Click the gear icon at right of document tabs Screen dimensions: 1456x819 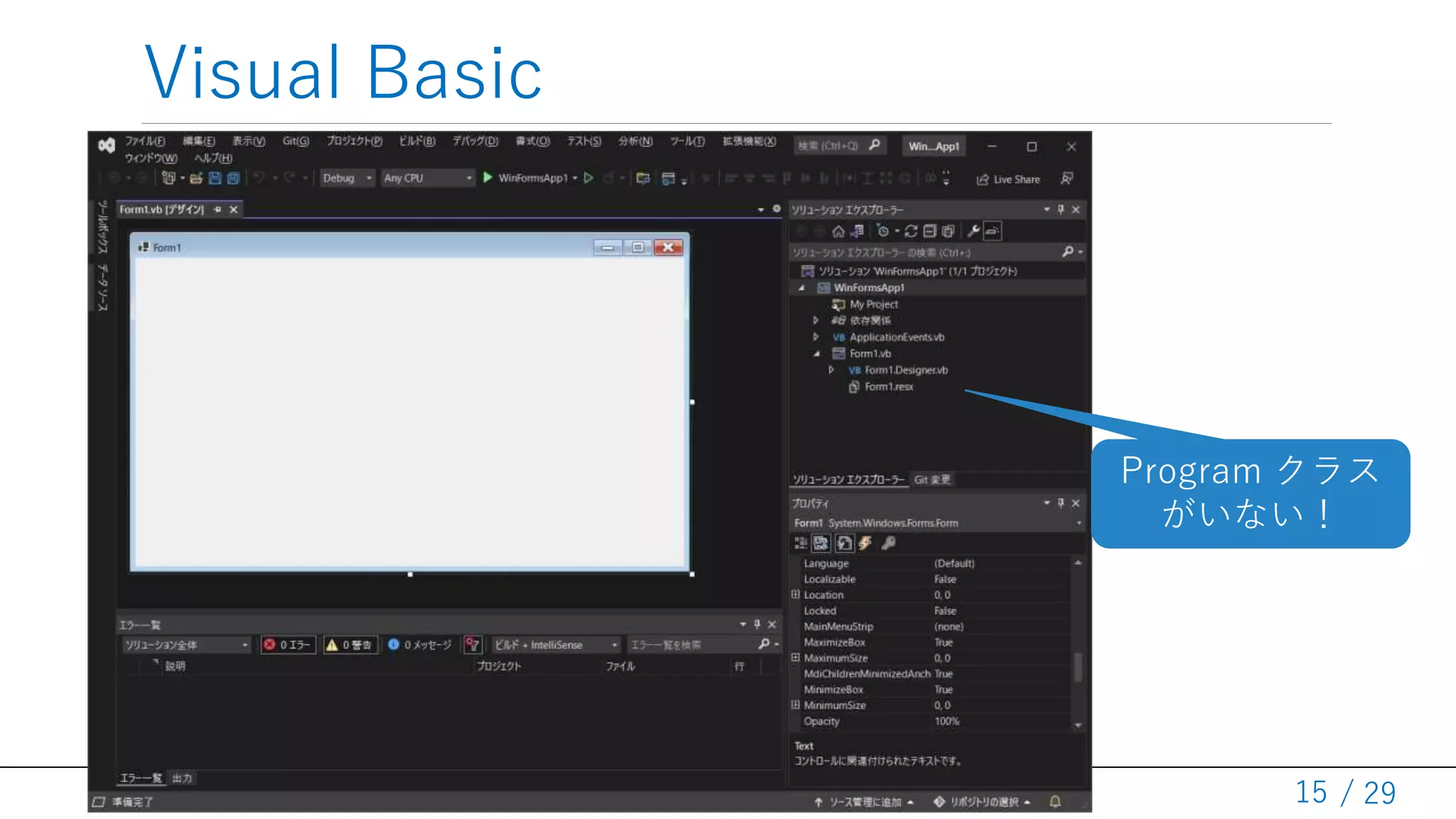[776, 208]
